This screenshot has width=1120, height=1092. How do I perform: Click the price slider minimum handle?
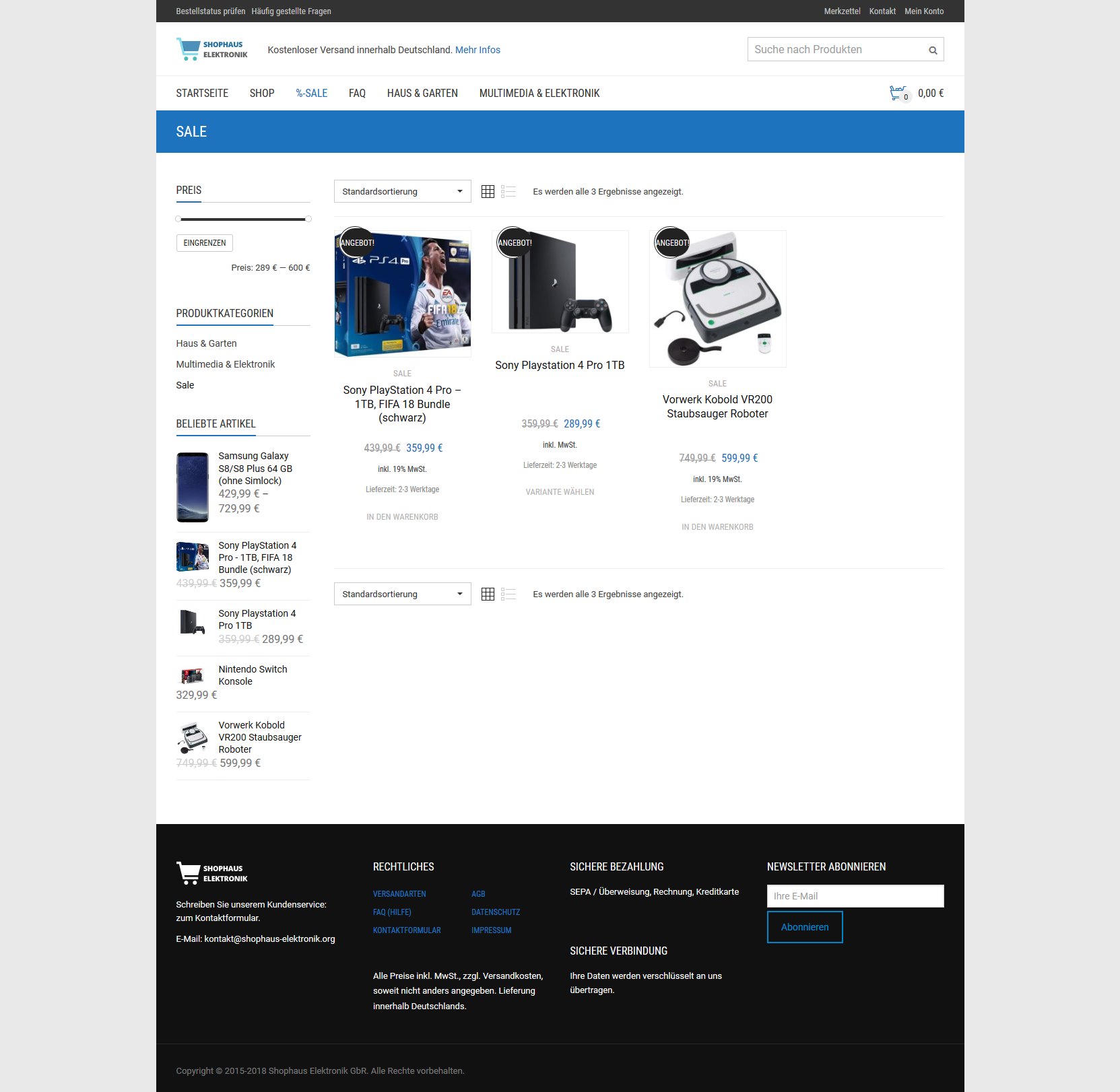click(178, 219)
